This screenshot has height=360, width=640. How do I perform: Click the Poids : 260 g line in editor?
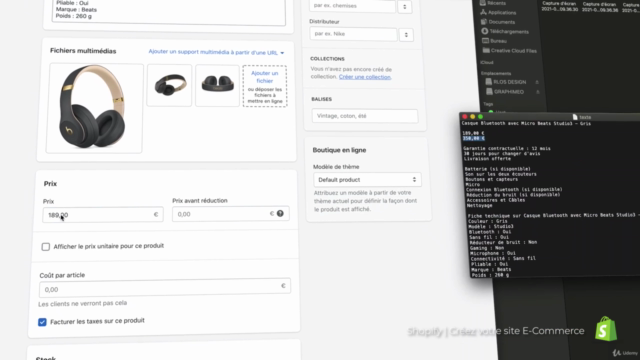(490, 275)
